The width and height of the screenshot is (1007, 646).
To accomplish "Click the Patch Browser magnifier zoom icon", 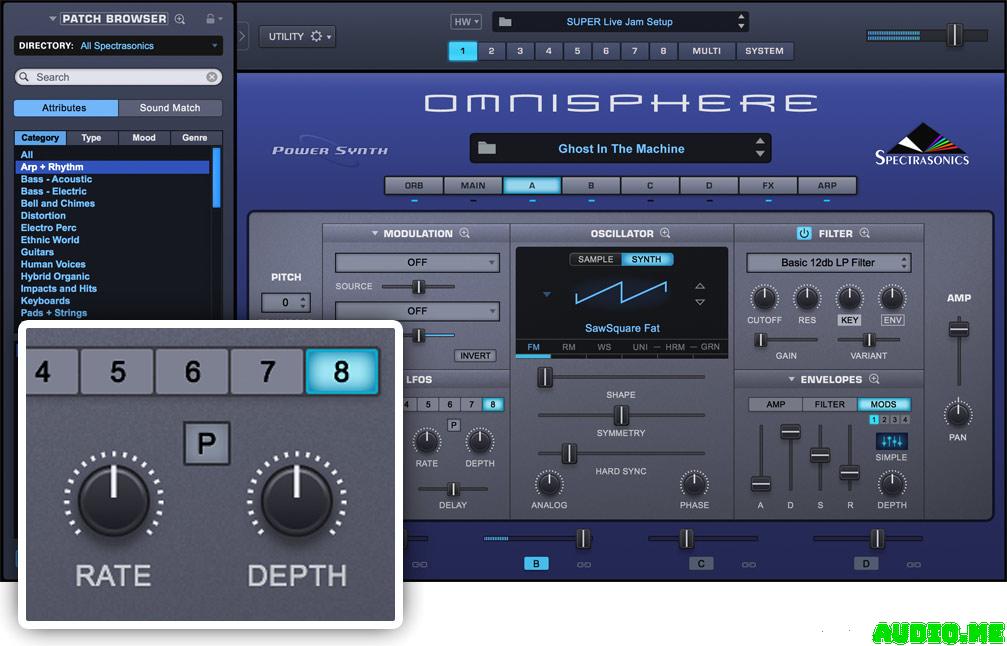I will 180,19.
